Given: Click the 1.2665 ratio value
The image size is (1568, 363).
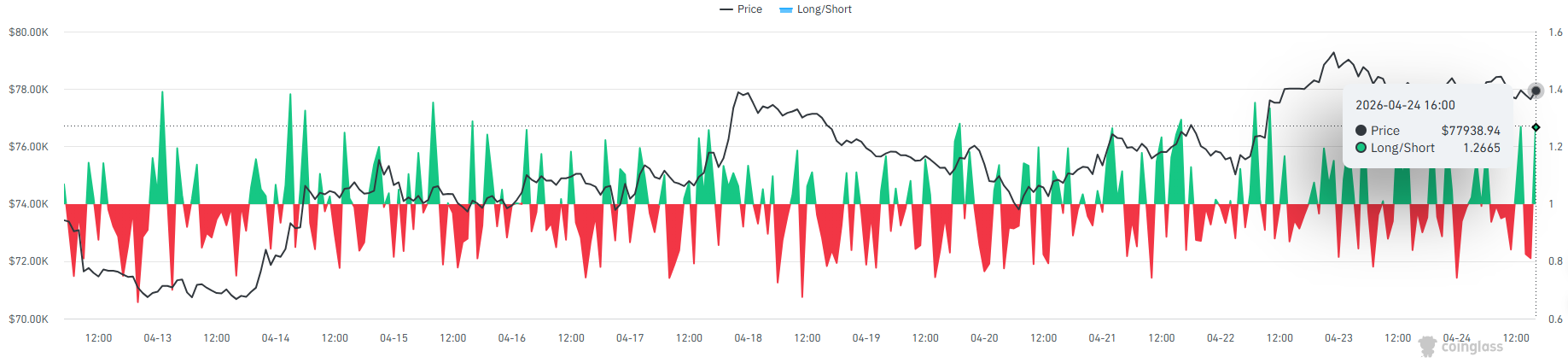Looking at the screenshot, I should (x=1482, y=148).
